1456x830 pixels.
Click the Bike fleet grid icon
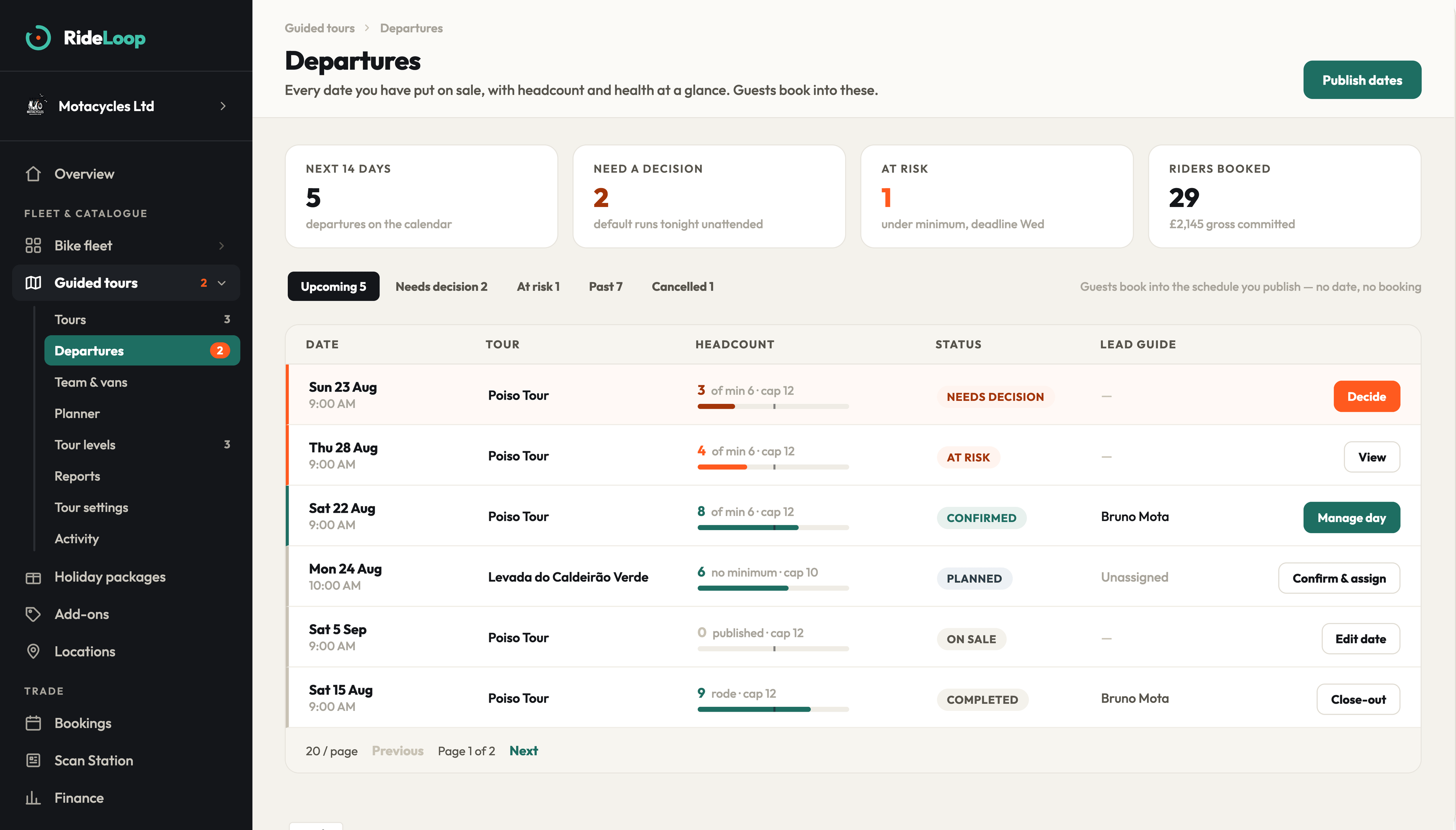coord(33,246)
